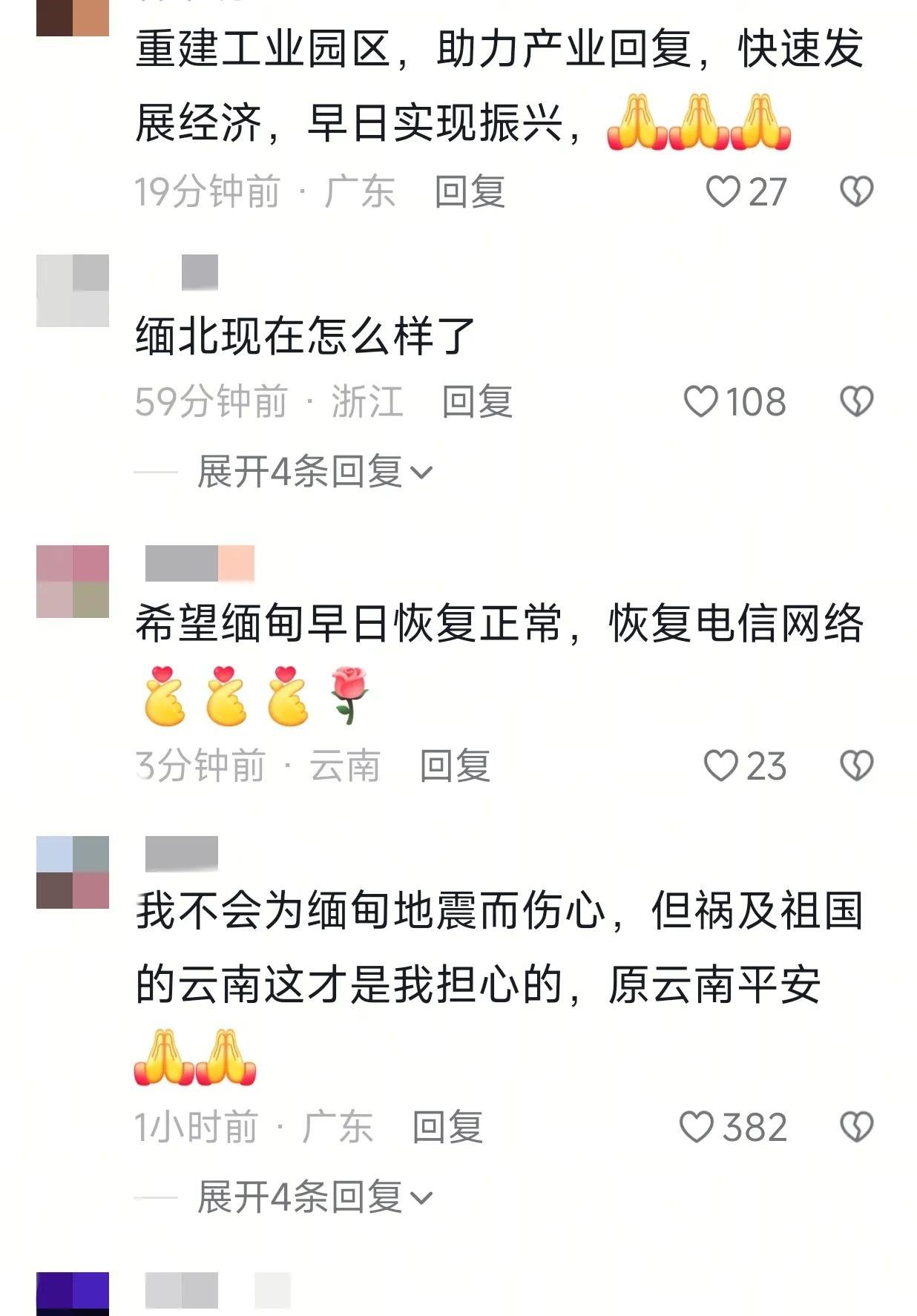The height and width of the screenshot is (1316, 917).
Task: Reply to the 59分钟前 Zhejiang comment
Action: coord(477,401)
